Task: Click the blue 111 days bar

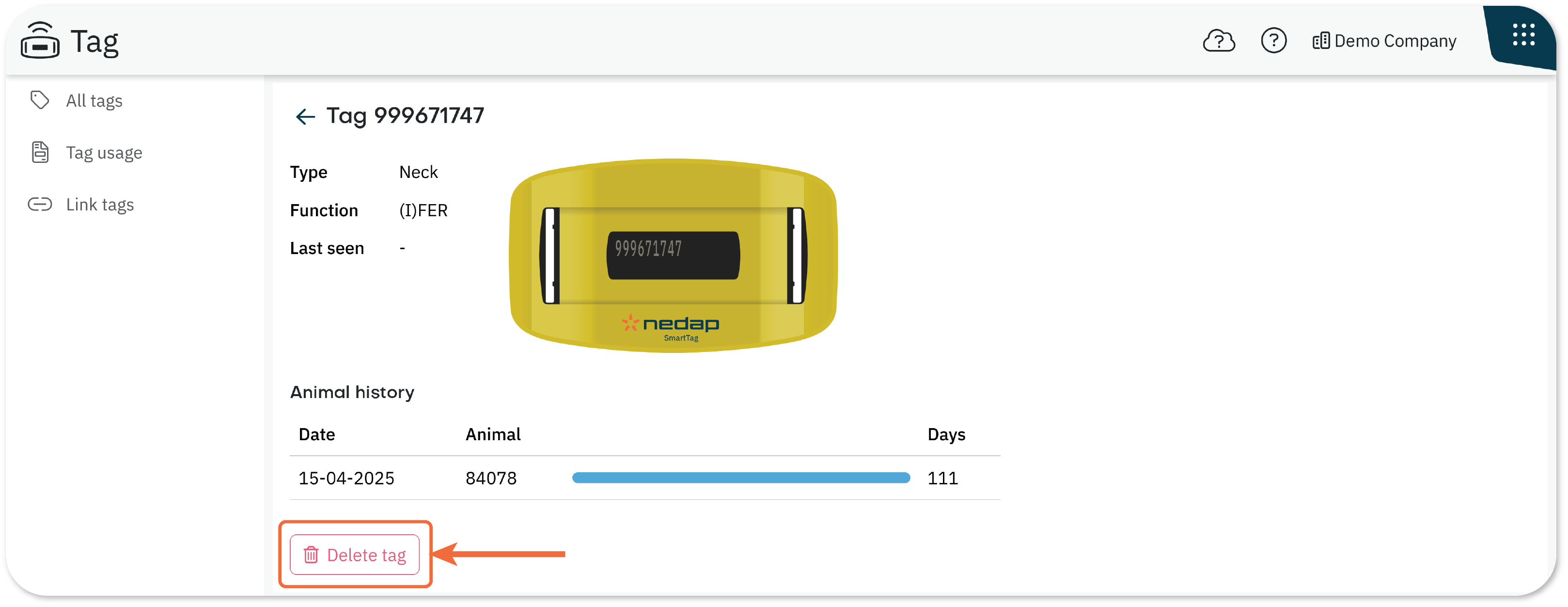Action: coord(741,479)
